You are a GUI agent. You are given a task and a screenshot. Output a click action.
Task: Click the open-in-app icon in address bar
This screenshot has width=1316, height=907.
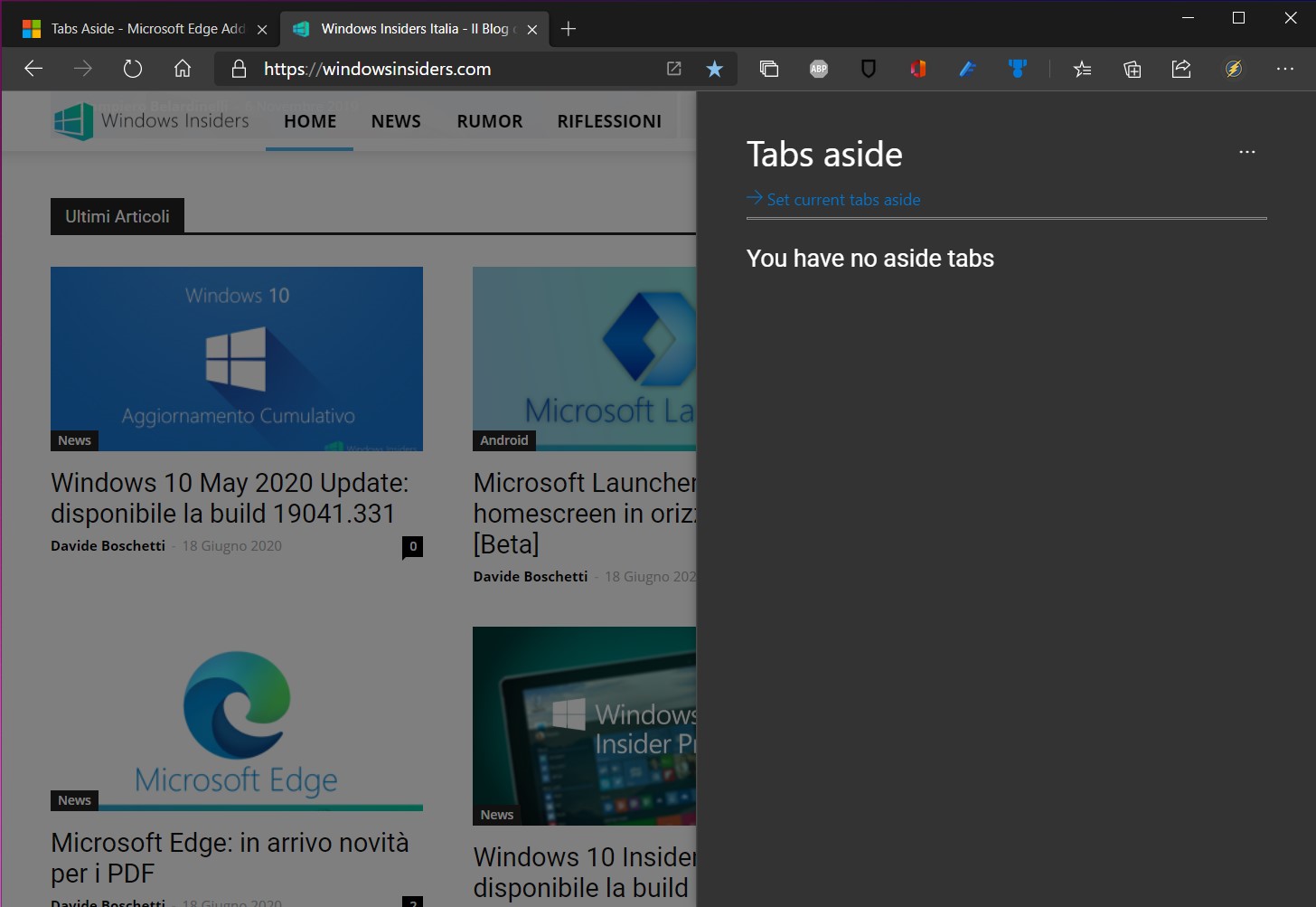tap(673, 69)
